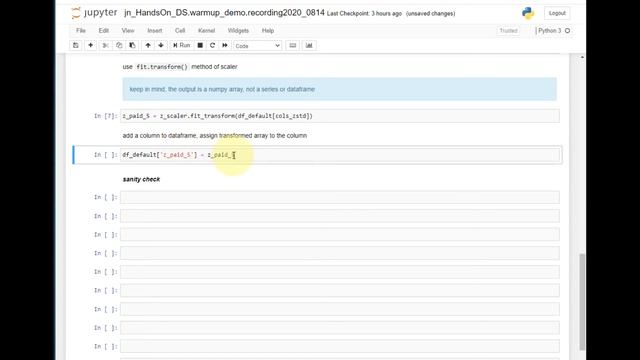This screenshot has width=640, height=360.
Task: Move selected cell down arrow
Action: click(161, 45)
